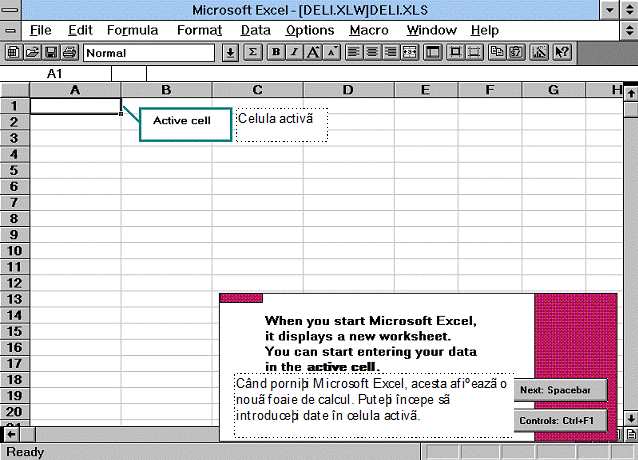Screen dimensions: 638x460
Task: Click the vertical scrollbar down arrow
Action: click(x=631, y=419)
